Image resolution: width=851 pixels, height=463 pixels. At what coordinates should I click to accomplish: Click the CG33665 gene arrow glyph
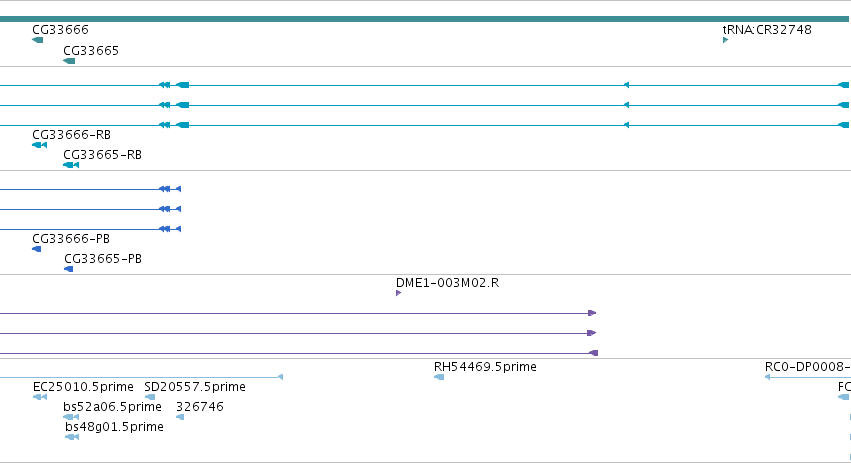(x=69, y=61)
